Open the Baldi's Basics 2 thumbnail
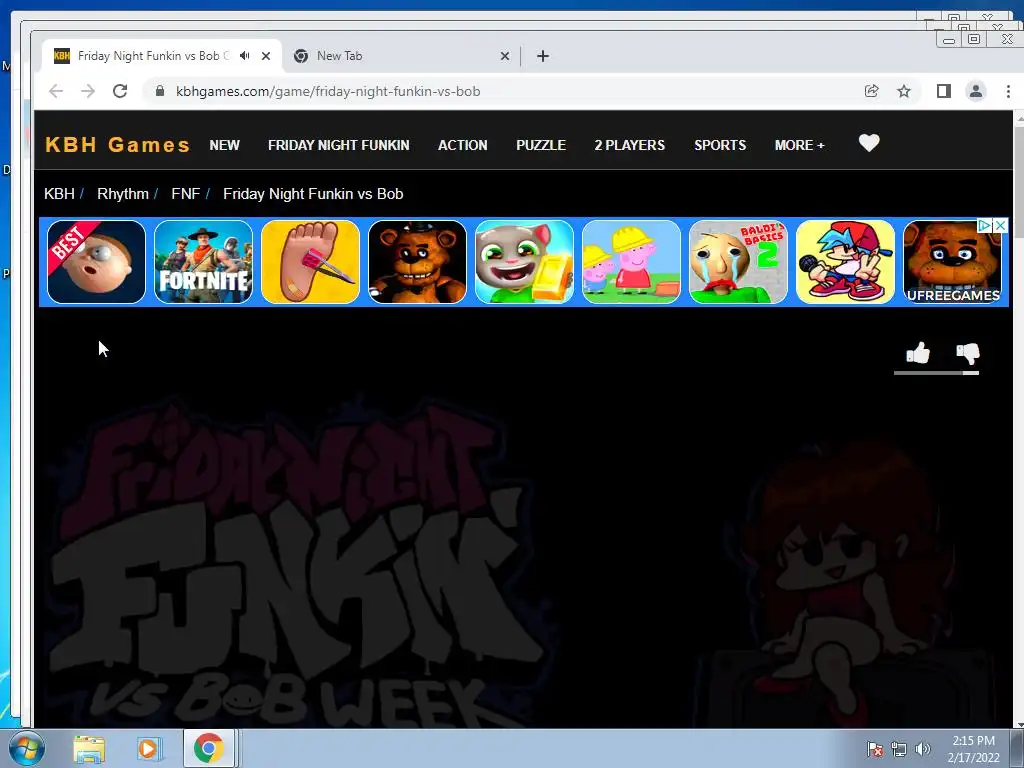The width and height of the screenshot is (1024, 768). (738, 262)
